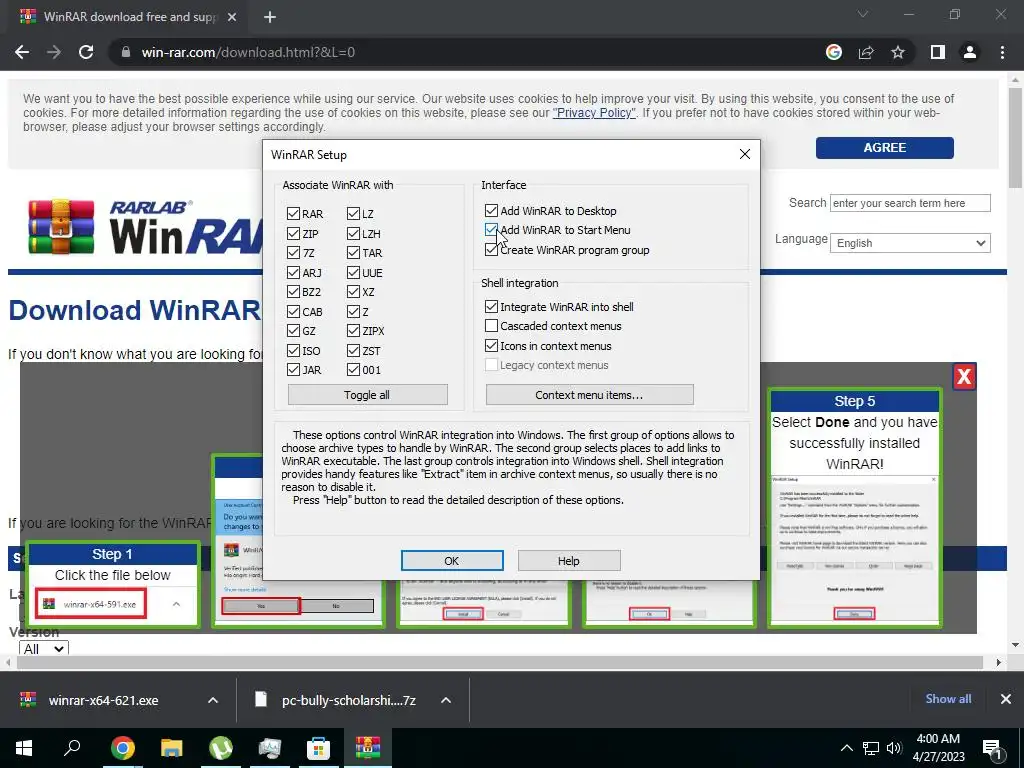Viewport: 1024px width, 768px height.
Task: Click the Toggle all button
Action: pos(368,394)
